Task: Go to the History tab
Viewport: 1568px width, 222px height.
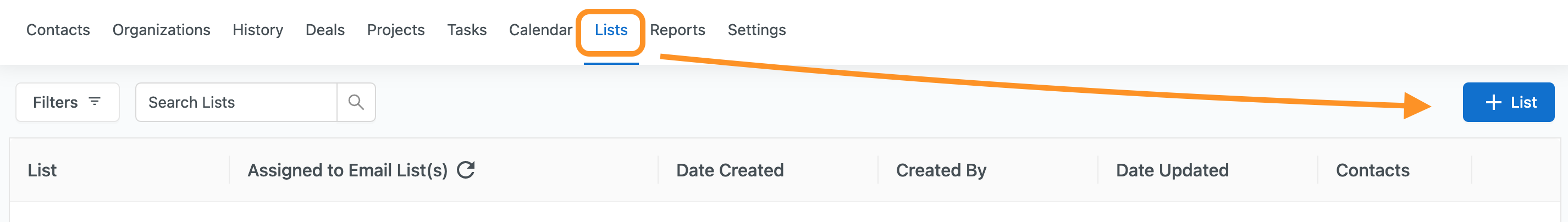Action: pos(257,30)
